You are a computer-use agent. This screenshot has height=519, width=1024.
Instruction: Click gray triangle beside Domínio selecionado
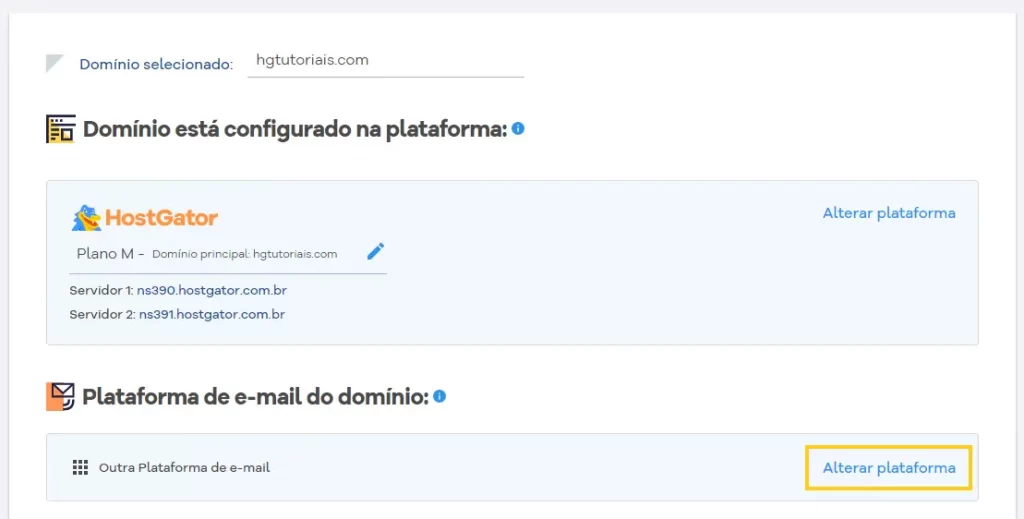[54, 63]
